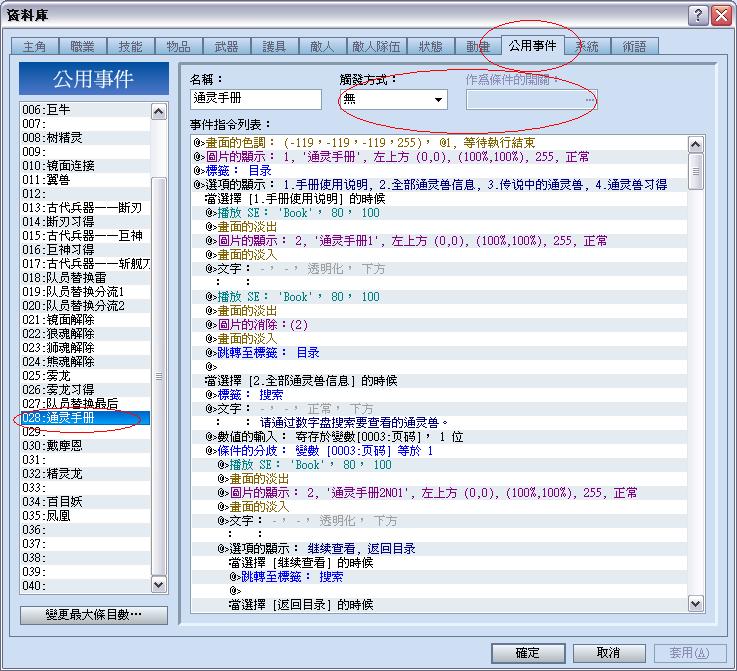Select the 標籤：目录 command line
This screenshot has width=737, height=671.
439,171
